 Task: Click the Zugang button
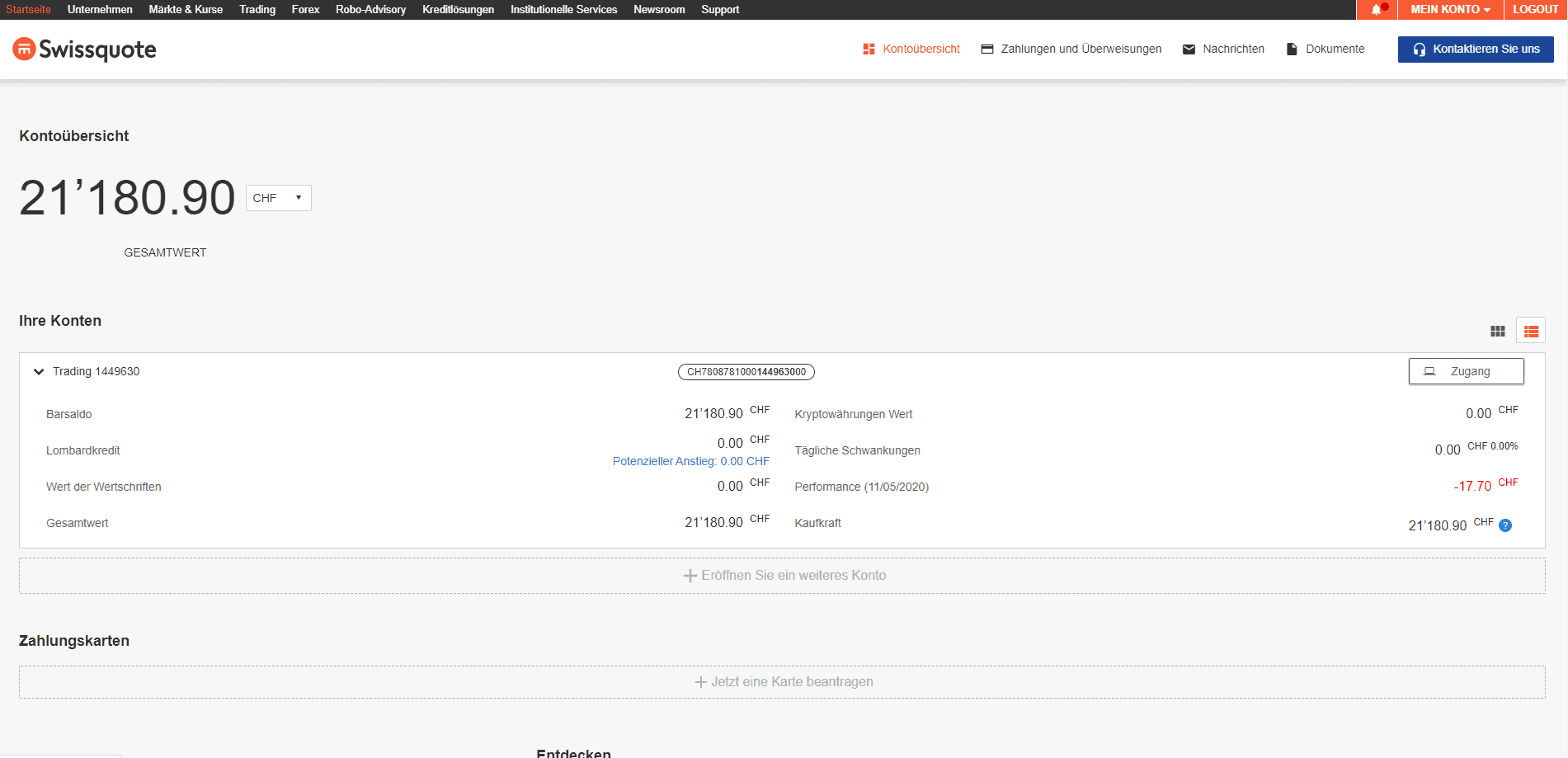(x=1466, y=371)
